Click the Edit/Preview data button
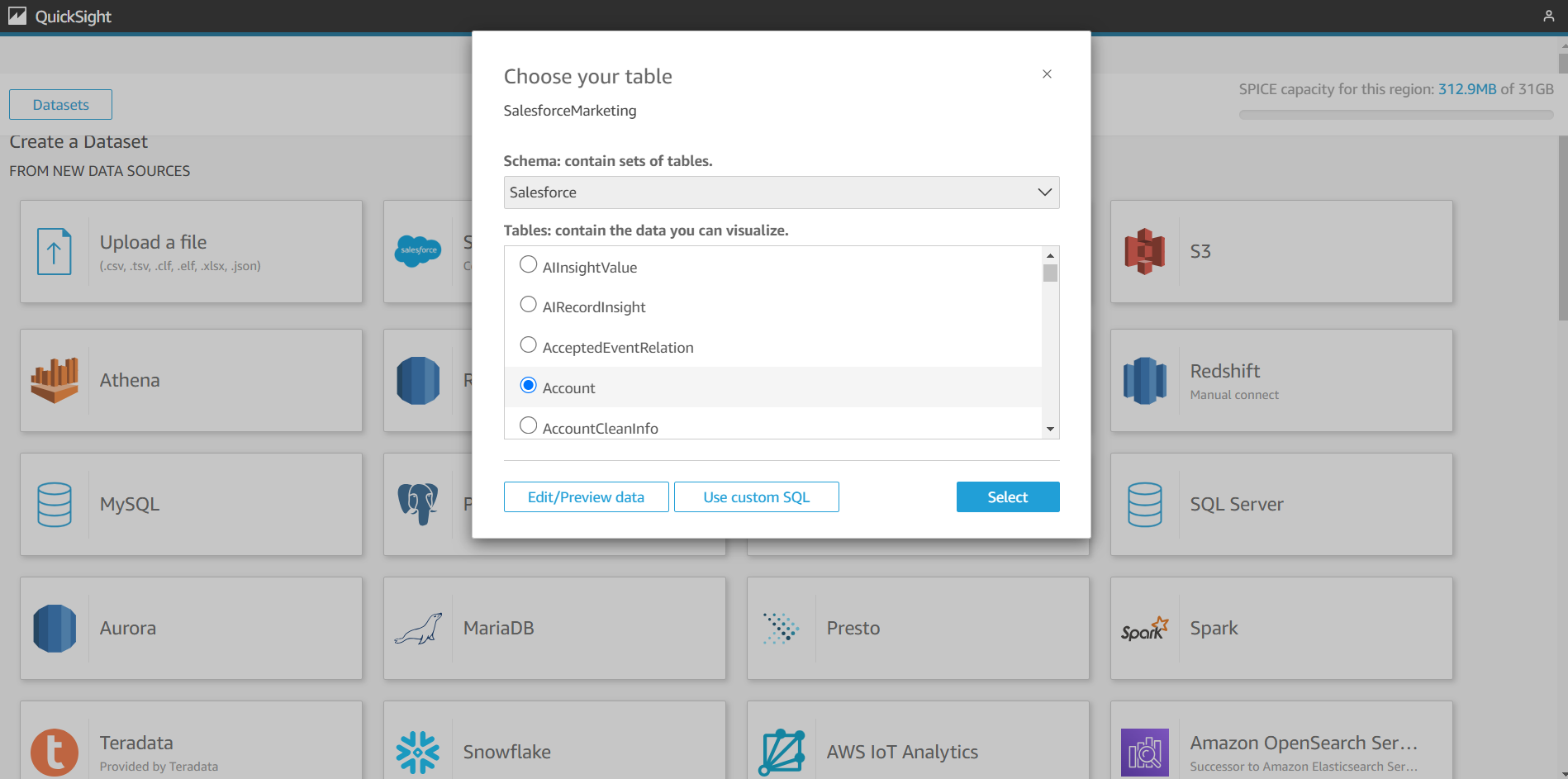The image size is (1568, 779). click(x=587, y=497)
